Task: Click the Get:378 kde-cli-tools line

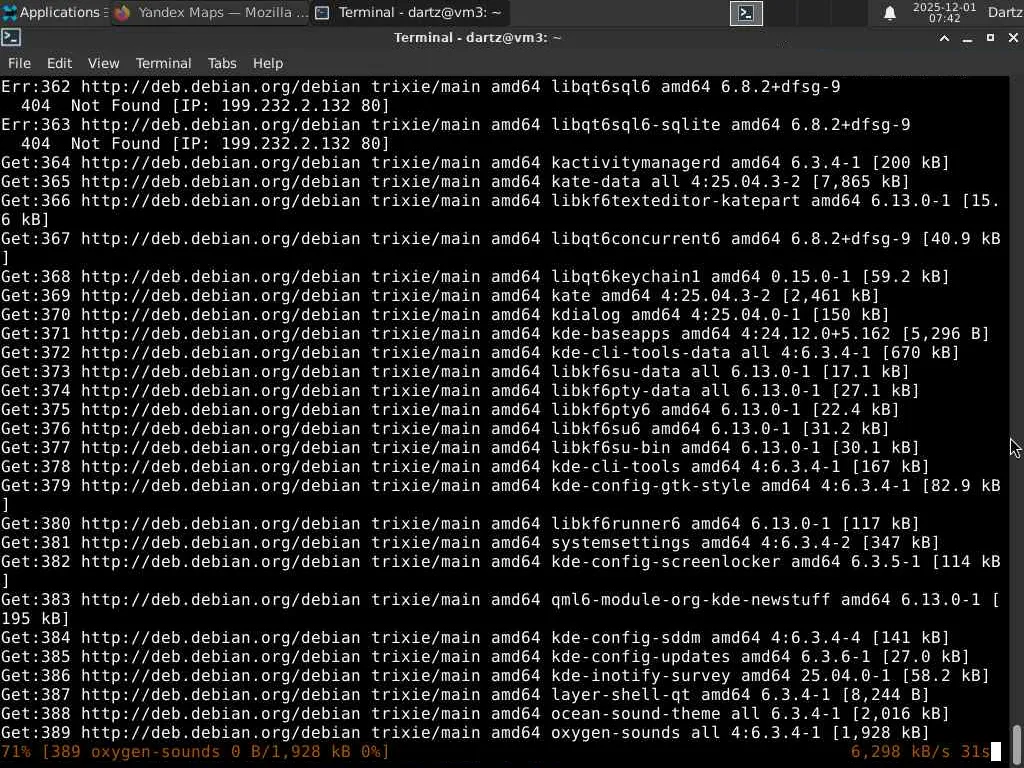Action: (x=465, y=466)
